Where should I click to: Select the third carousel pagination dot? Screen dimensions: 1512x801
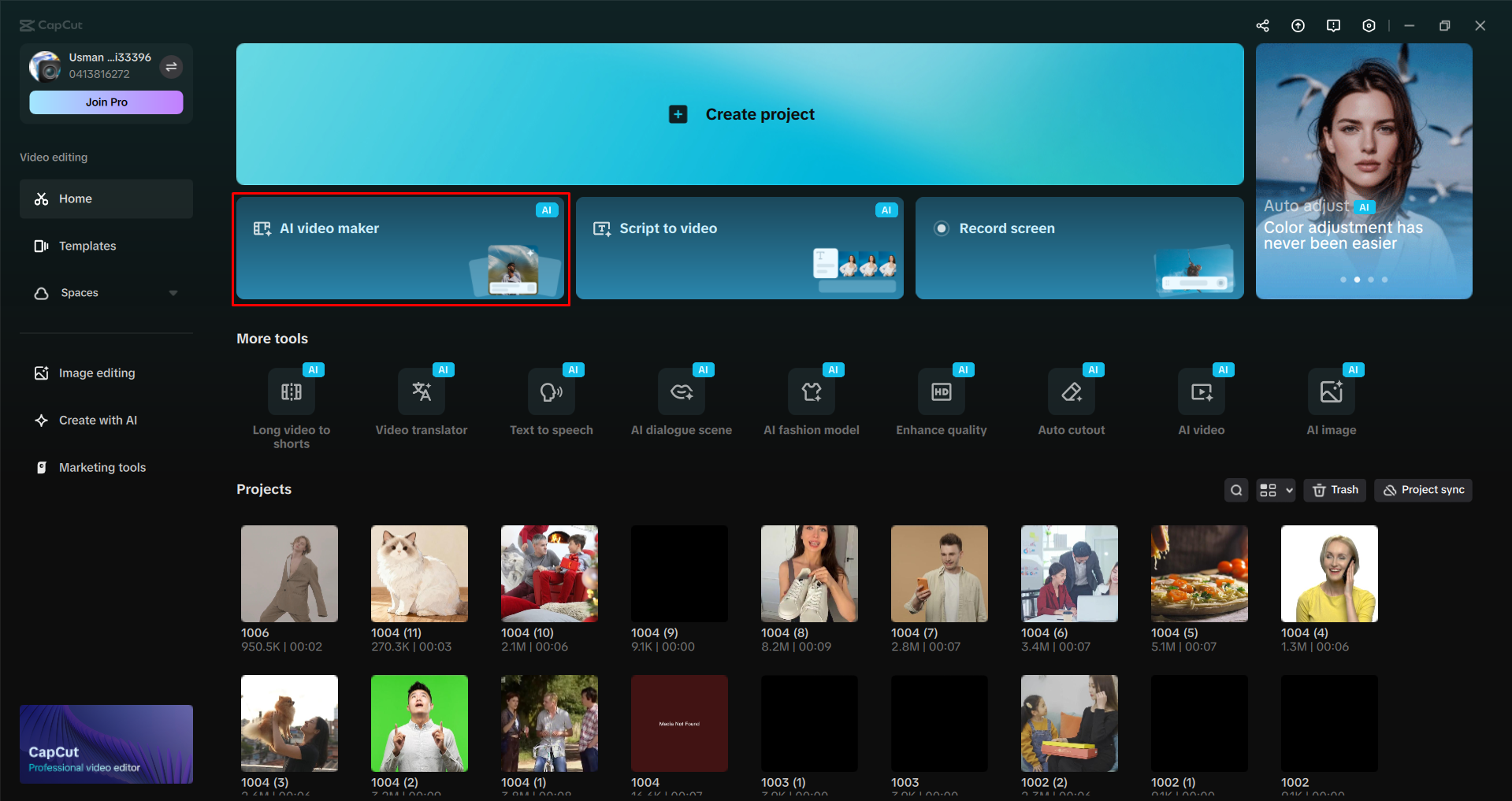(1370, 279)
